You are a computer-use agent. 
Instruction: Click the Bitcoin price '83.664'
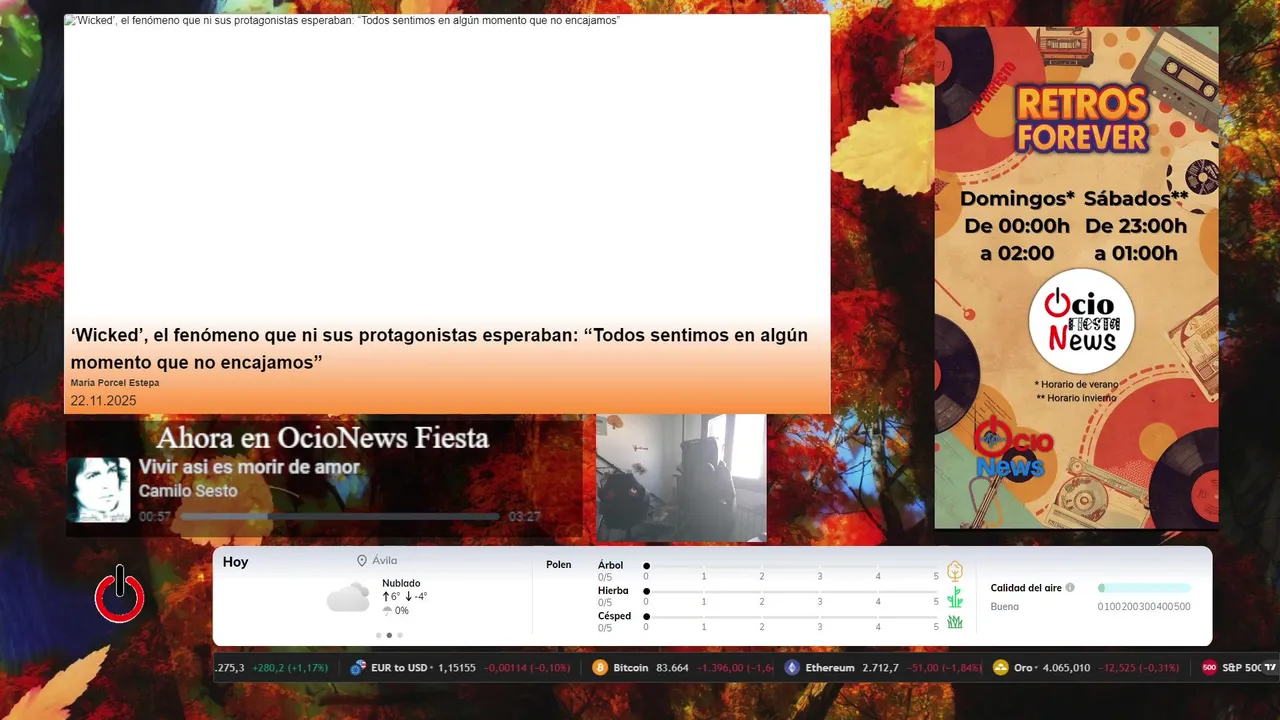672,668
